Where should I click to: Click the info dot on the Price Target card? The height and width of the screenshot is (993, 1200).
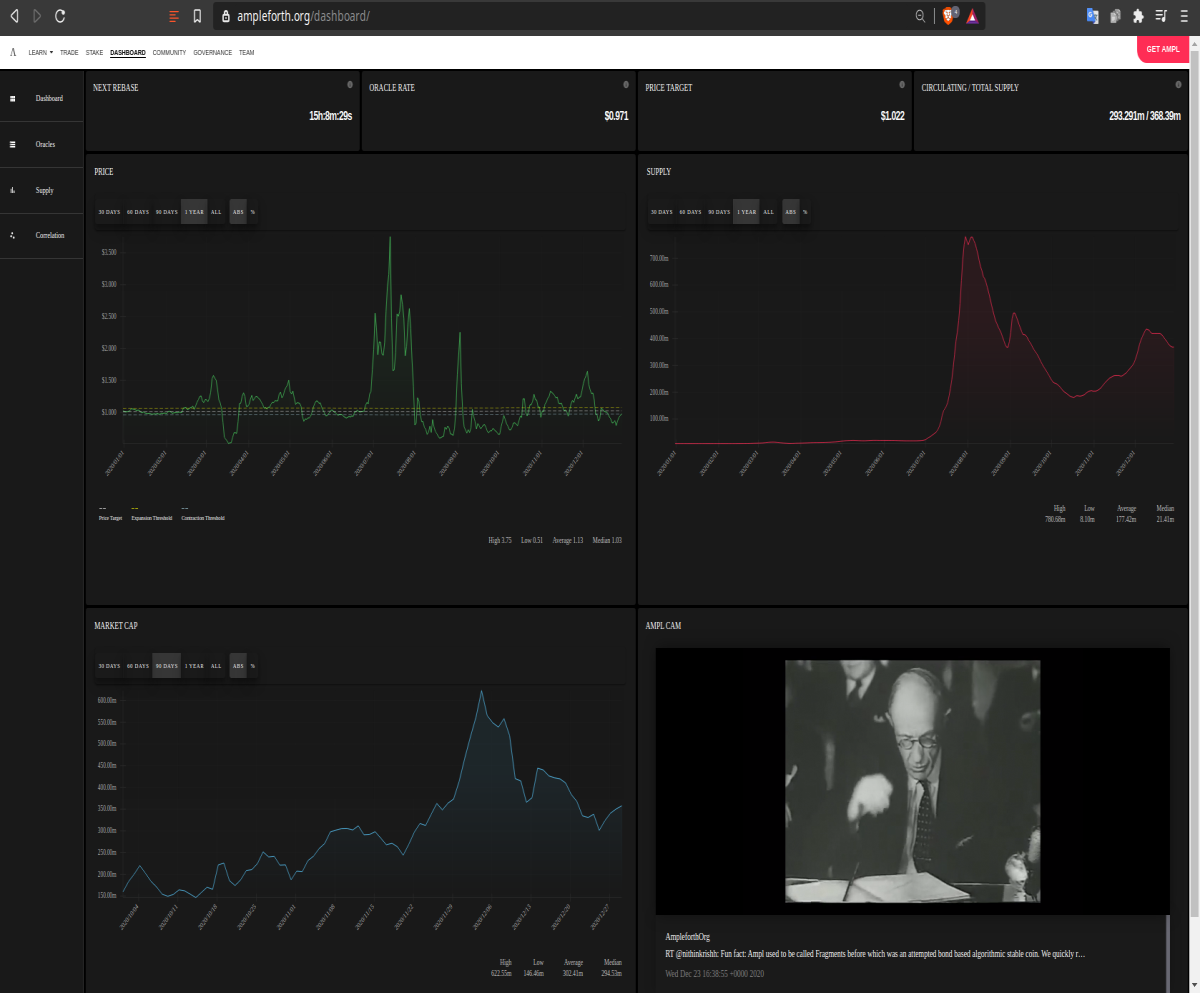(x=902, y=85)
